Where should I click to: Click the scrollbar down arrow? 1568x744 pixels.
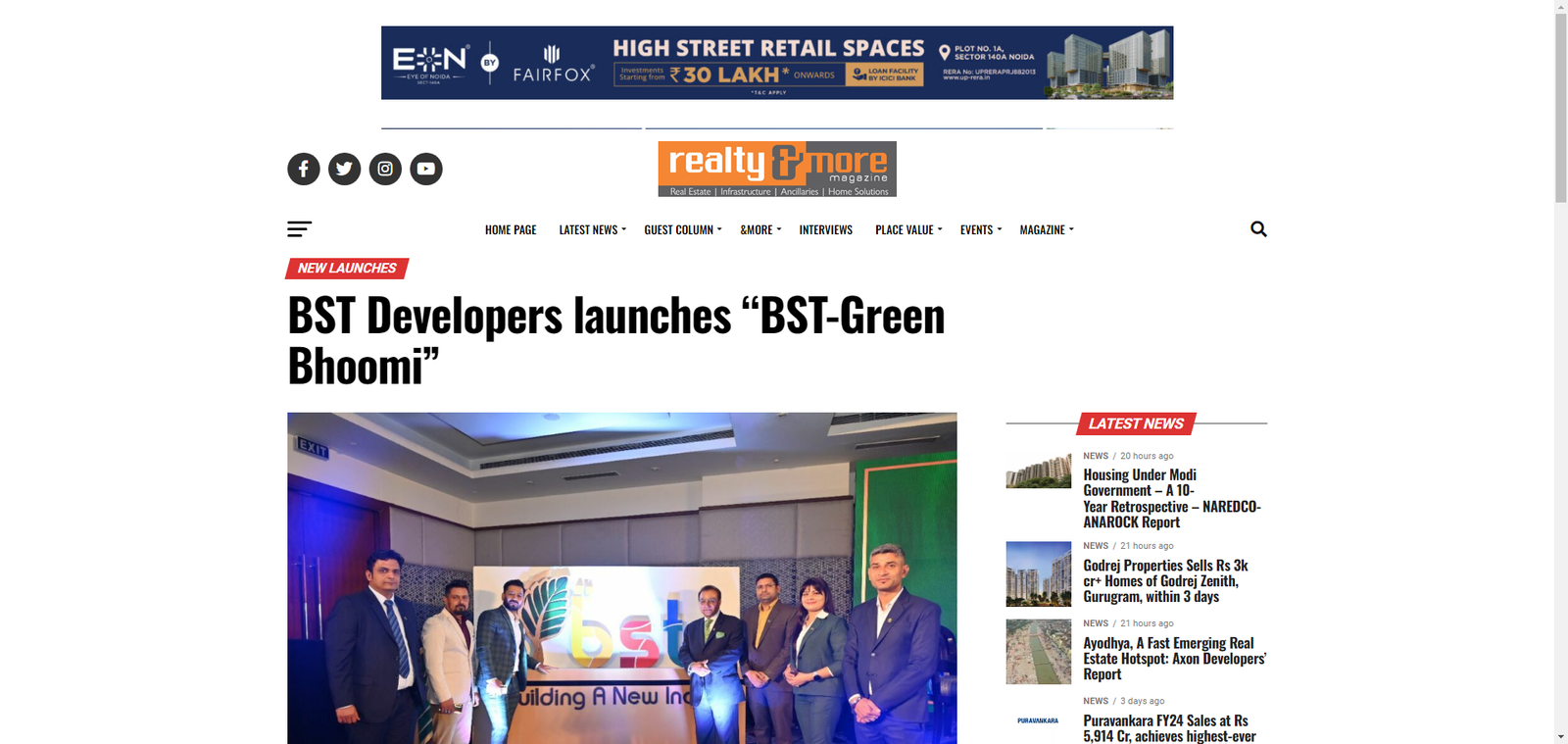point(1560,736)
